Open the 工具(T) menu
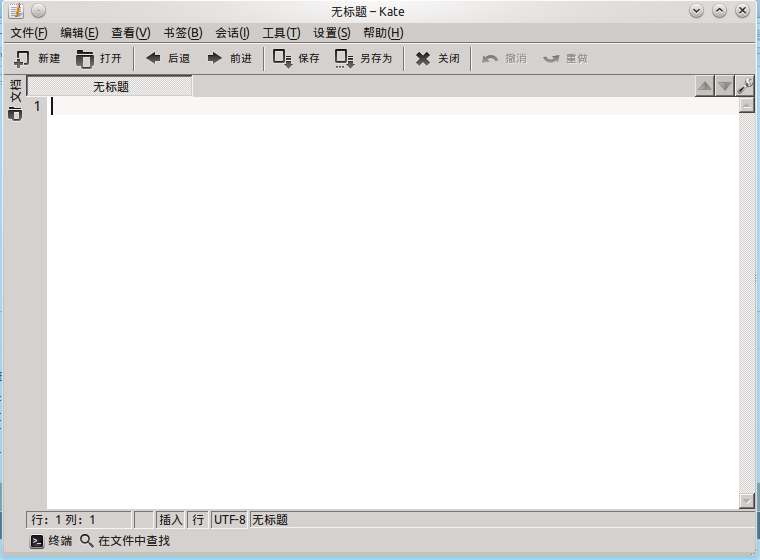760x560 pixels. tap(281, 33)
